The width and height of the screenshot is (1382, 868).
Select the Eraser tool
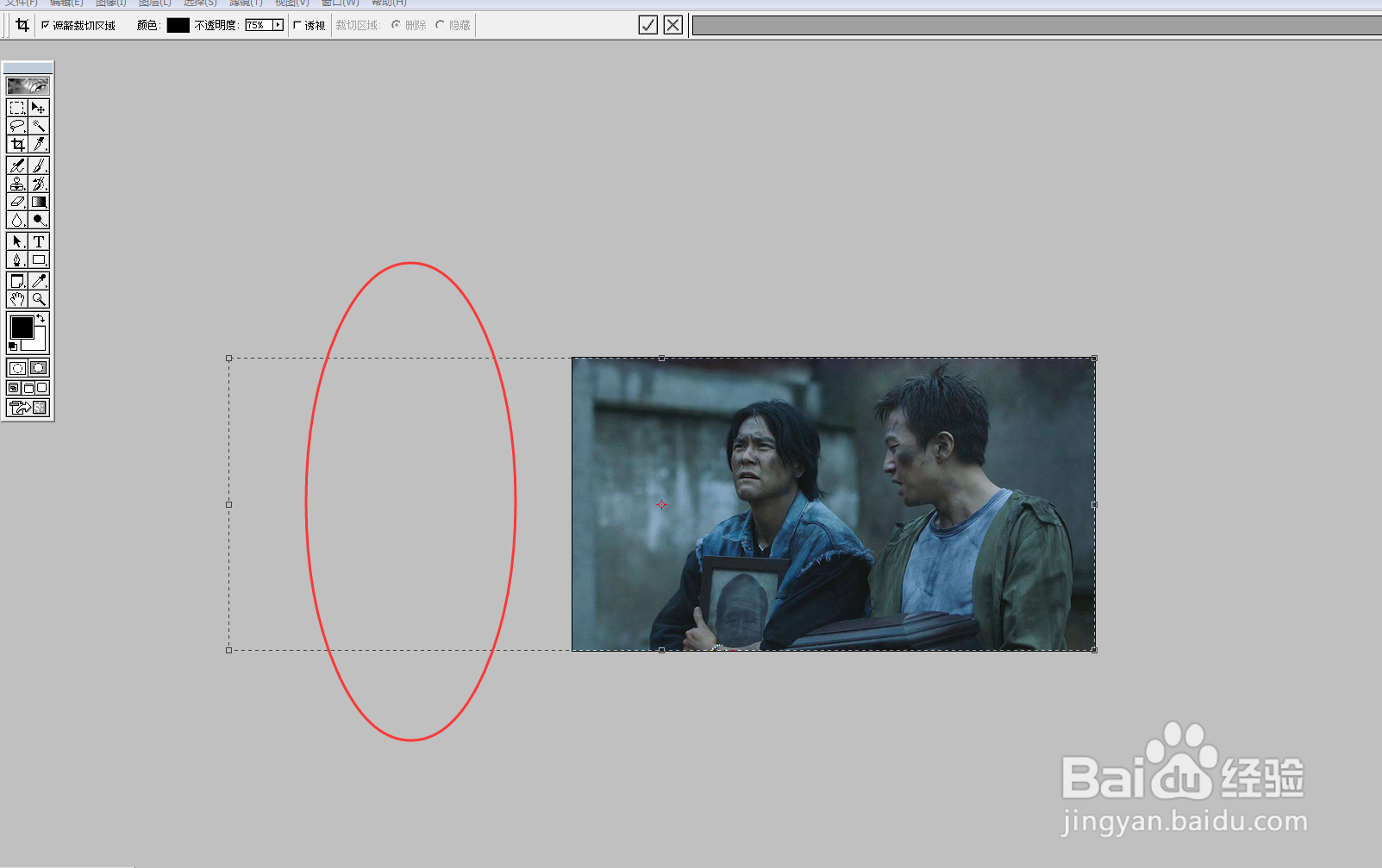click(16, 202)
